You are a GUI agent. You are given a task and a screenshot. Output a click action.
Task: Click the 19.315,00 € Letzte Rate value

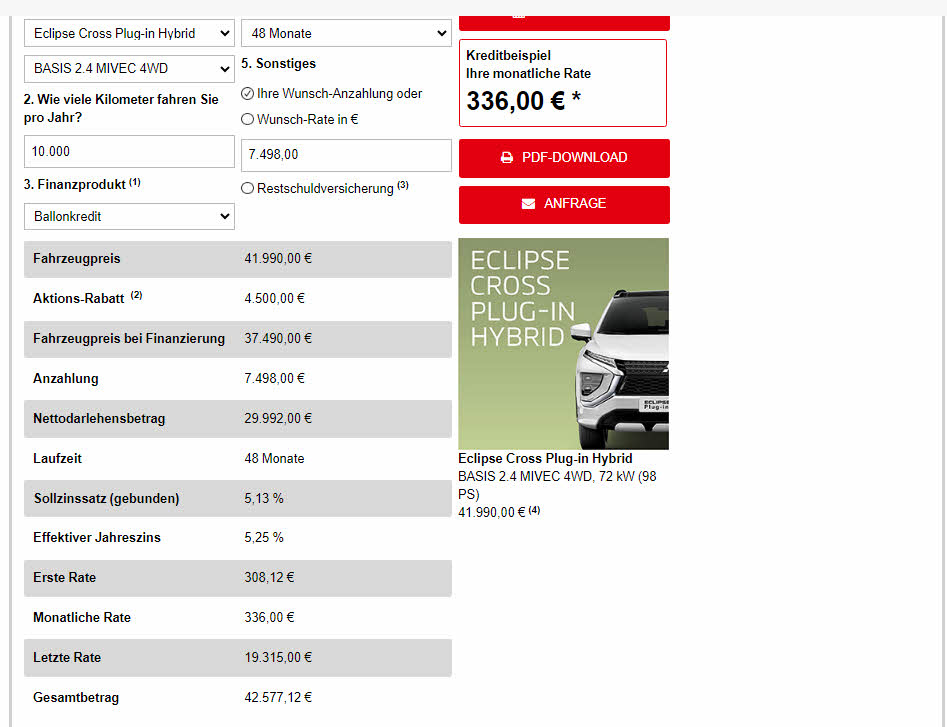278,658
